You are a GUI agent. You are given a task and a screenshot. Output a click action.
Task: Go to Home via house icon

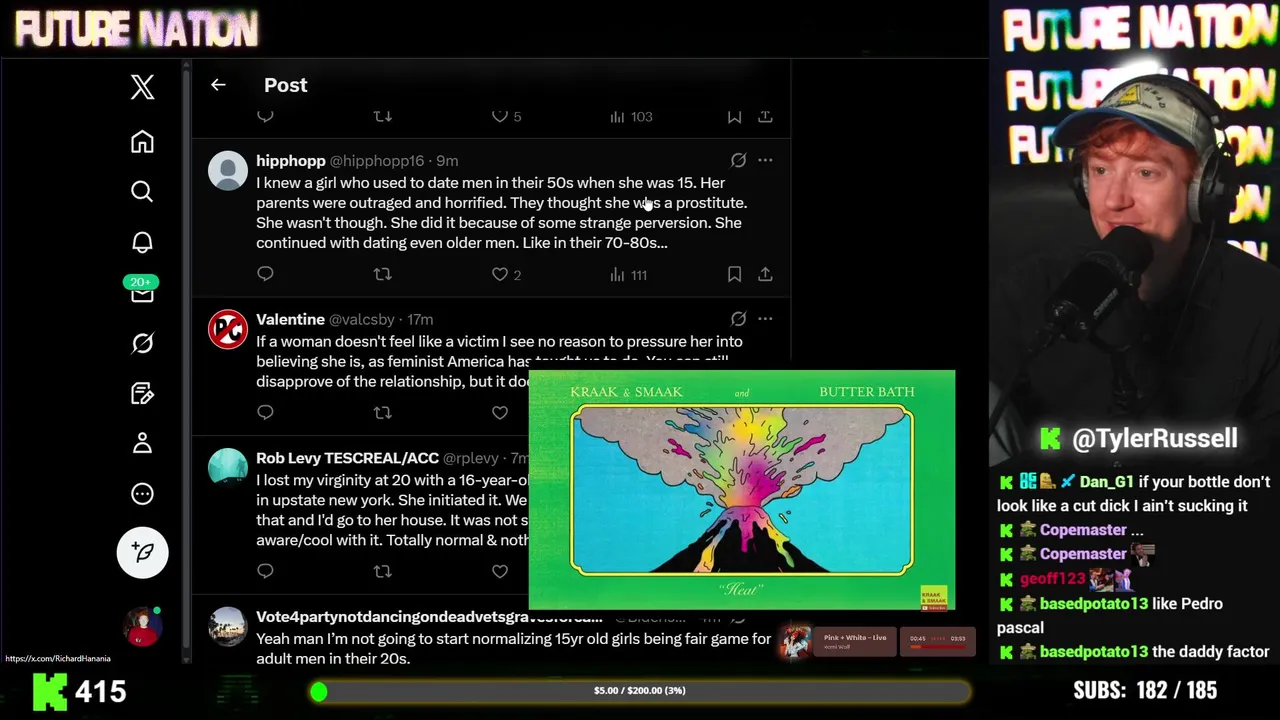[x=142, y=141]
